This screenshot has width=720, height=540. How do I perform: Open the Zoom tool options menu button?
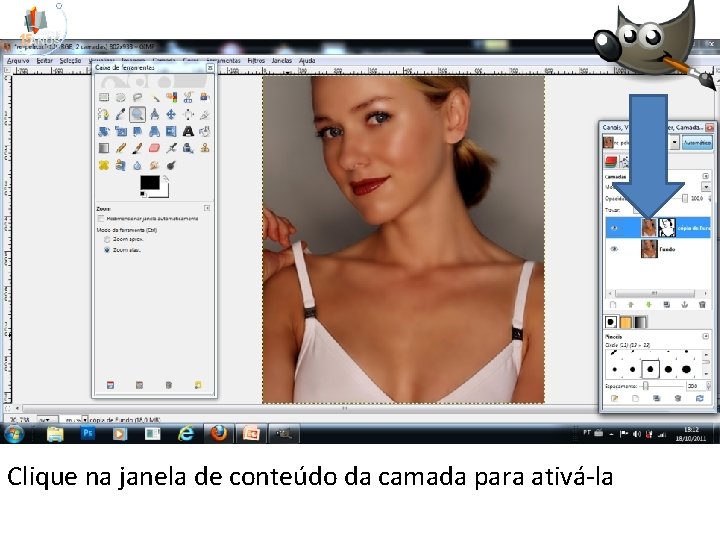click(207, 208)
